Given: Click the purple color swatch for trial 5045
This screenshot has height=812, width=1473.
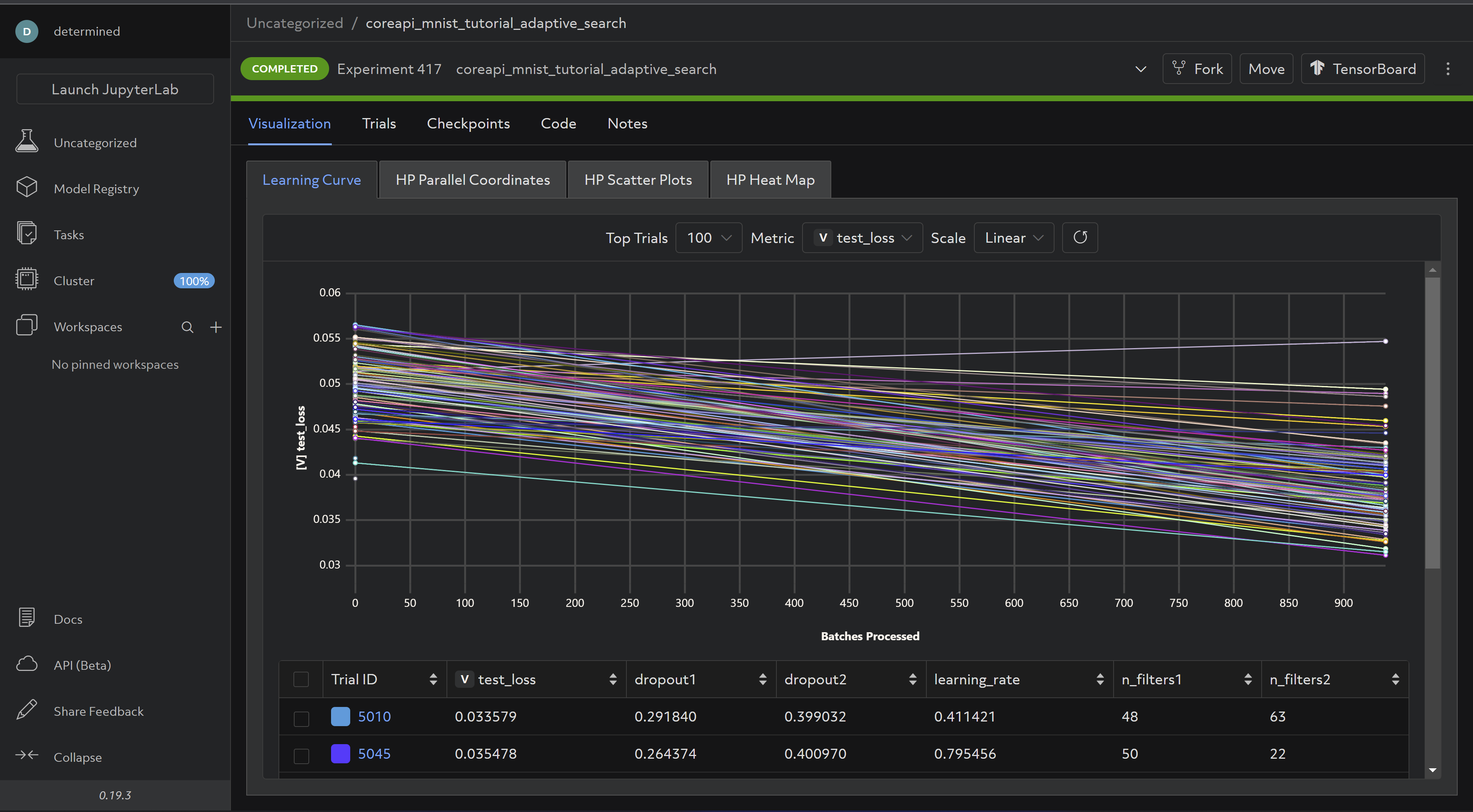Looking at the screenshot, I should (340, 754).
